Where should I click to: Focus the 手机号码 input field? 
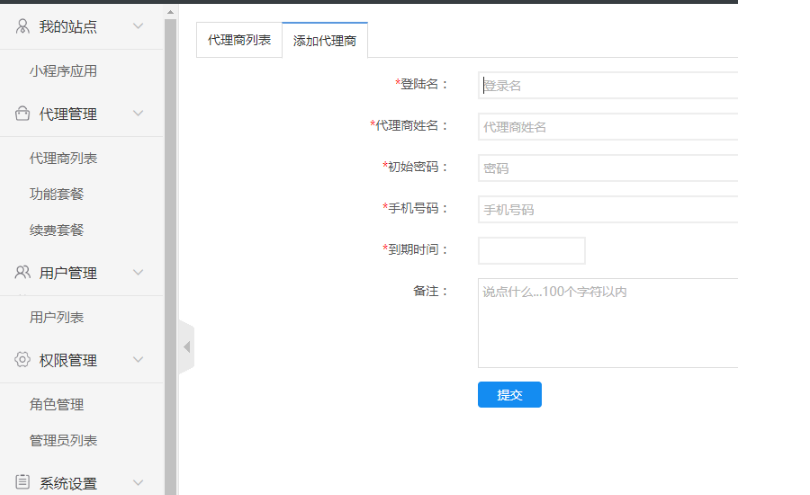click(608, 209)
